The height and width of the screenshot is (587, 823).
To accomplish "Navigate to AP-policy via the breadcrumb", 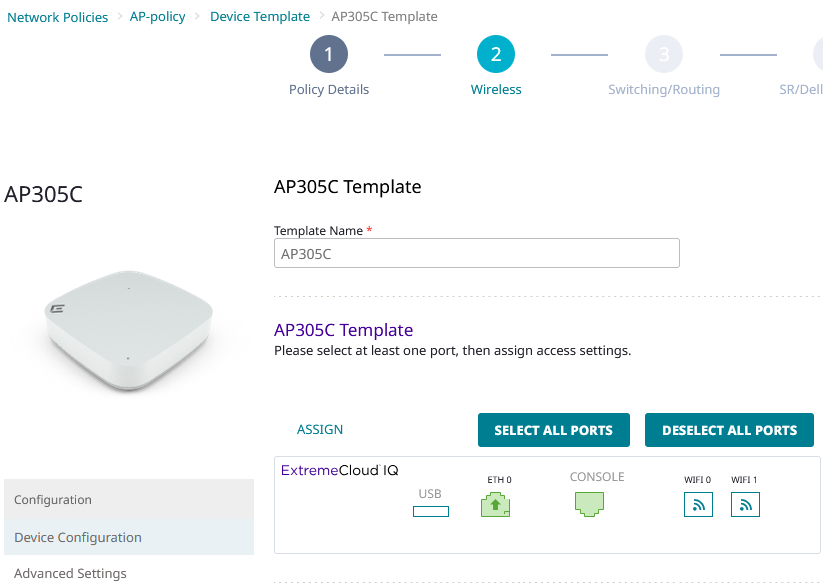I will coord(157,16).
